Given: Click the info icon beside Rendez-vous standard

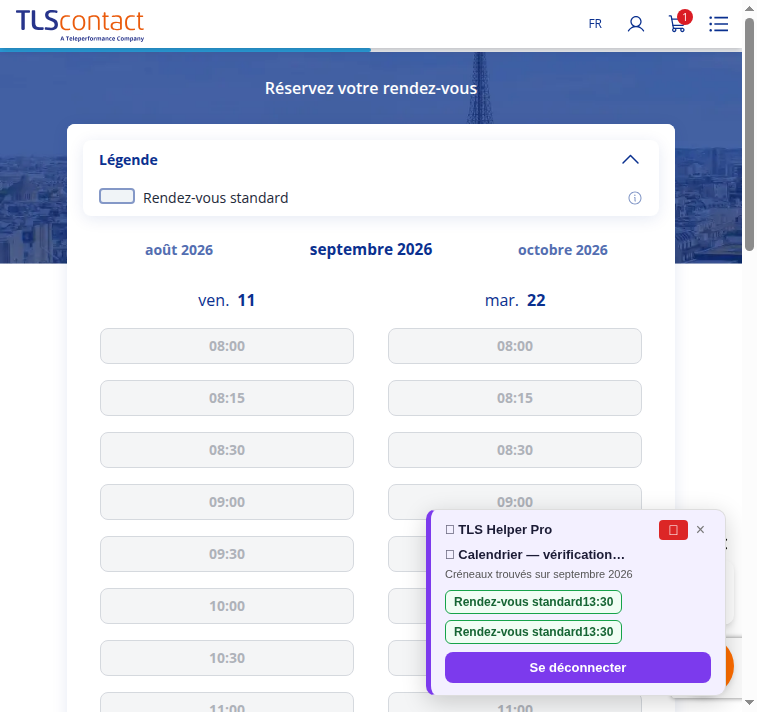Looking at the screenshot, I should coord(634,198).
